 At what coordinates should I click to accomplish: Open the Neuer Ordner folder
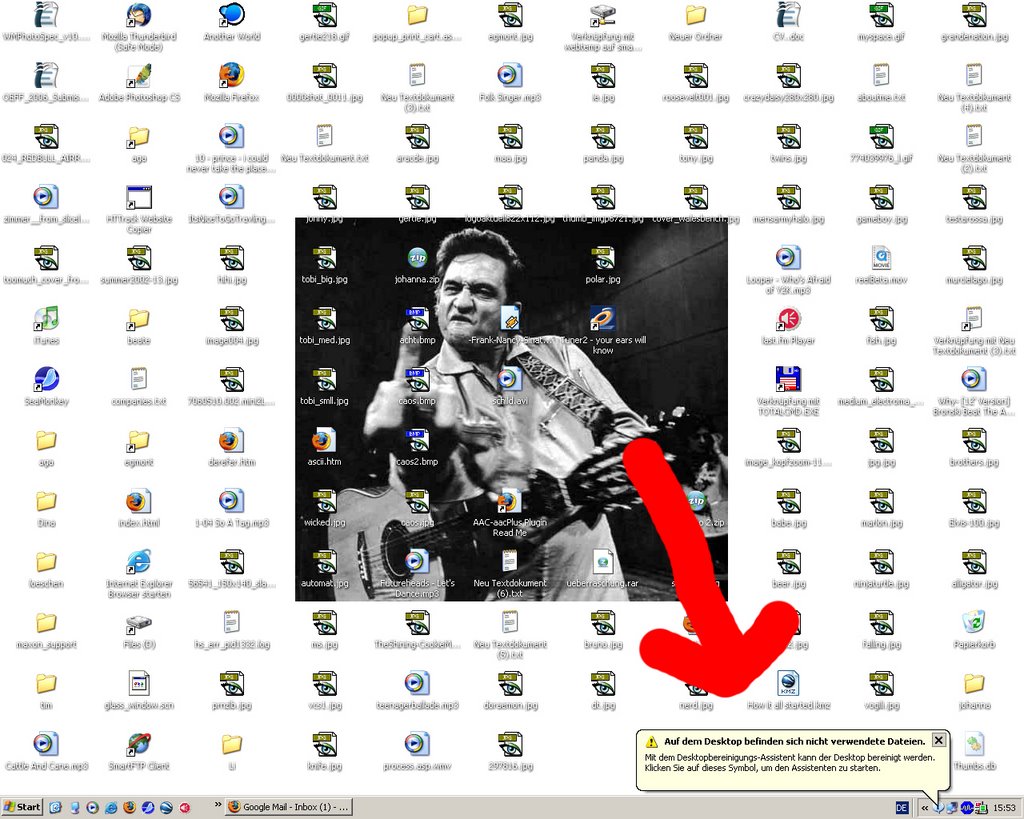[695, 15]
